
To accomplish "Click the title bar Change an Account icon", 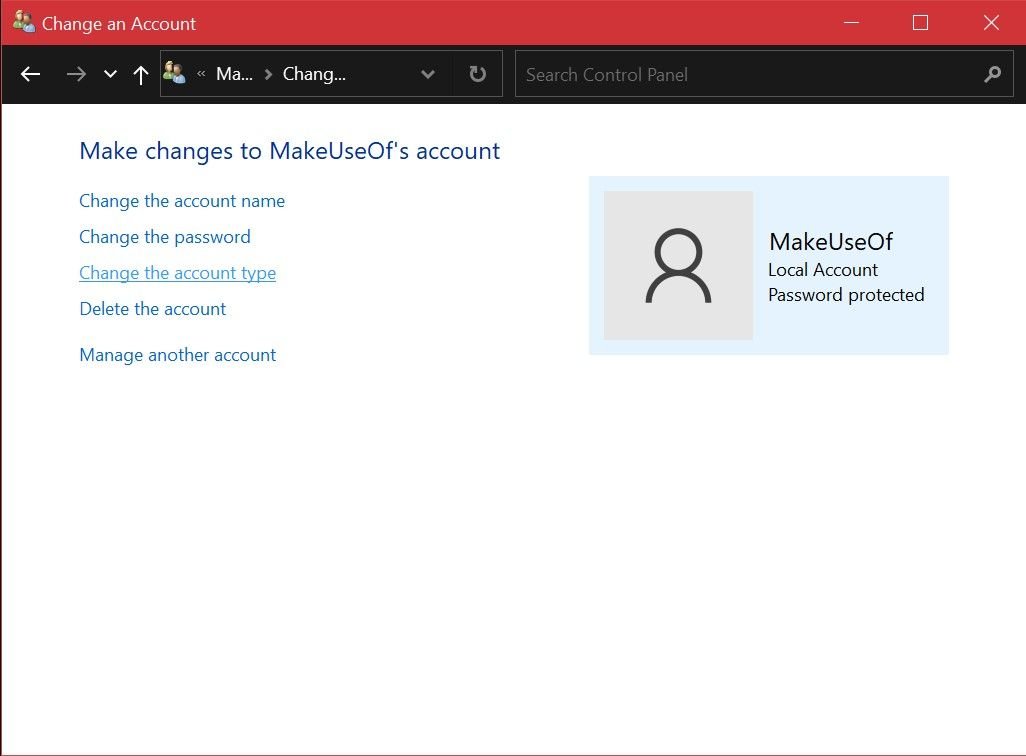I will click(24, 22).
